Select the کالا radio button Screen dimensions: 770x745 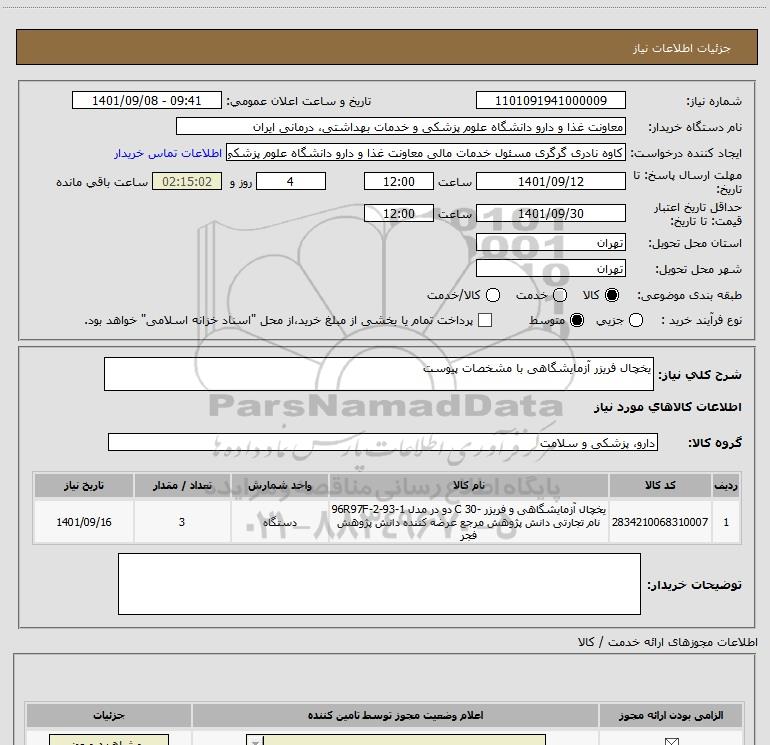612,295
